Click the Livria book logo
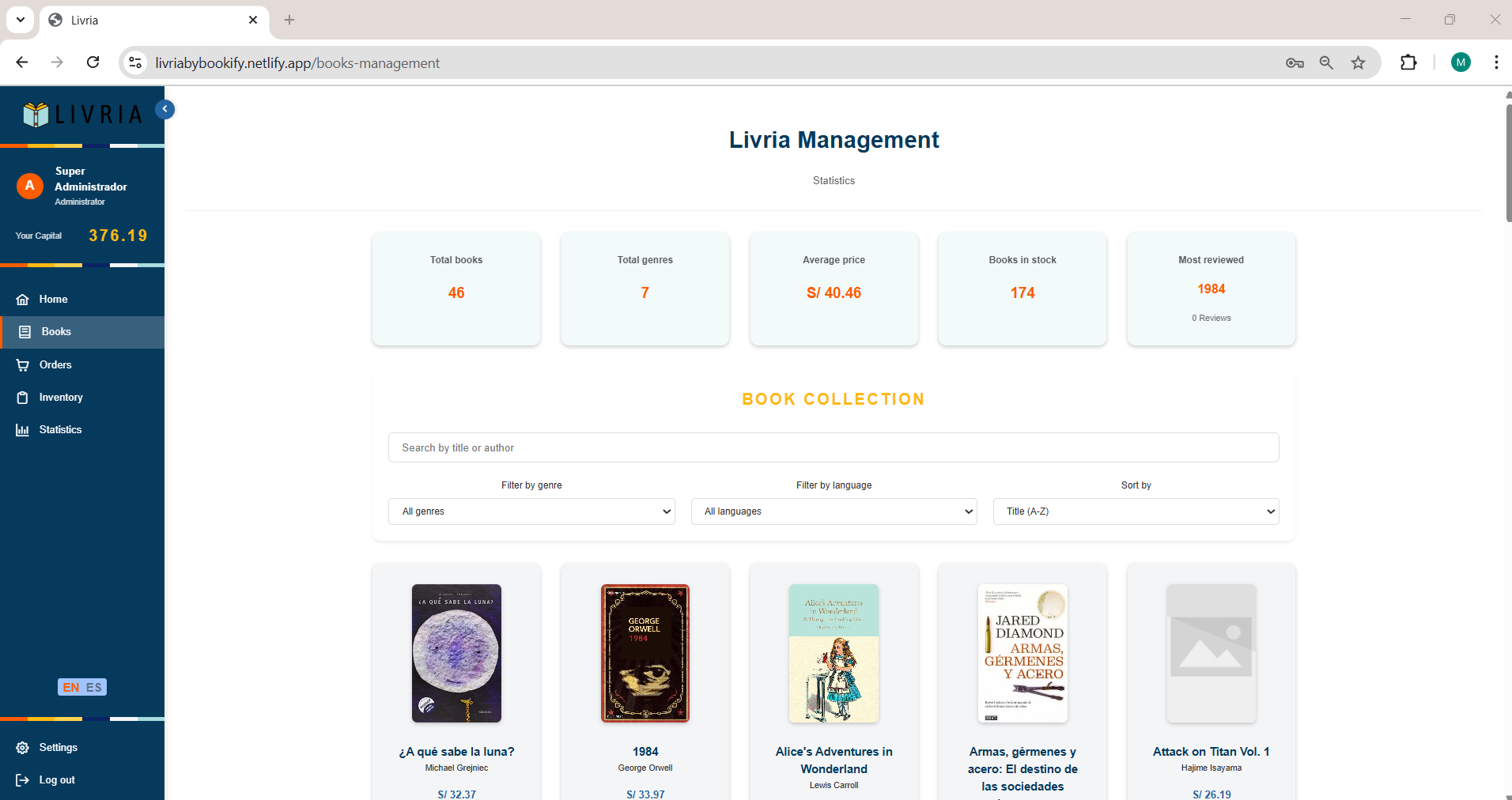This screenshot has width=1512, height=800. click(82, 115)
